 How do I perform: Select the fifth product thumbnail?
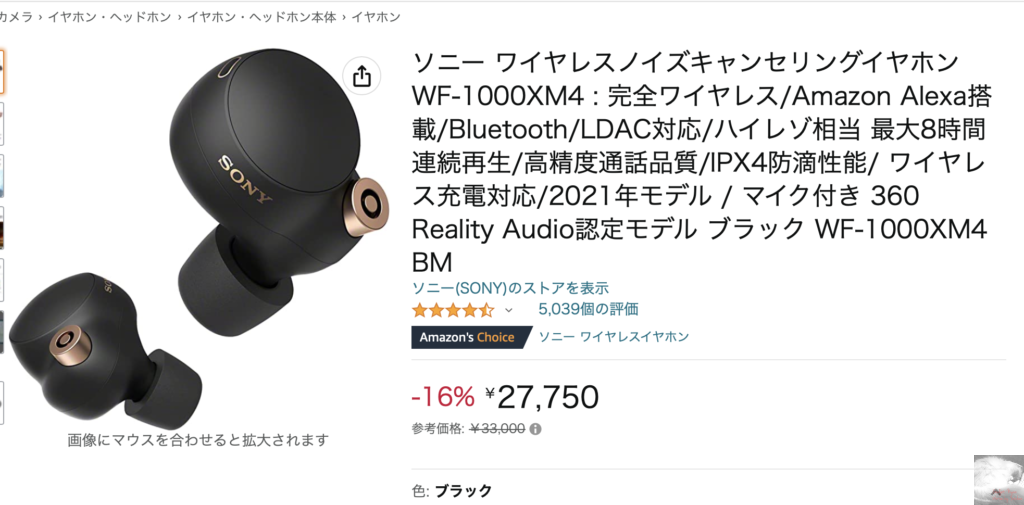pos(2,280)
